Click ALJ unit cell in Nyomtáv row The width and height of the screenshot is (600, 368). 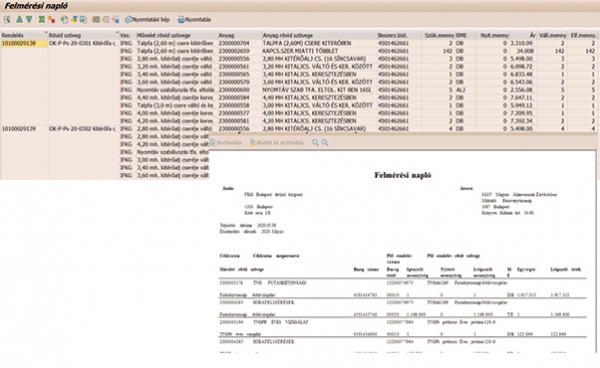point(465,90)
